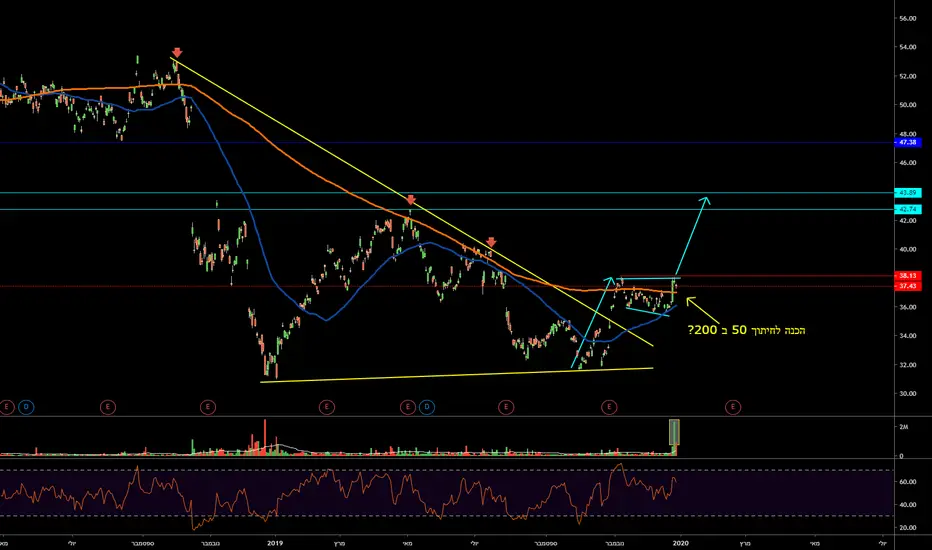The width and height of the screenshot is (932, 550).
Task: Click the 2M label on the volume scale
Action: click(x=903, y=427)
